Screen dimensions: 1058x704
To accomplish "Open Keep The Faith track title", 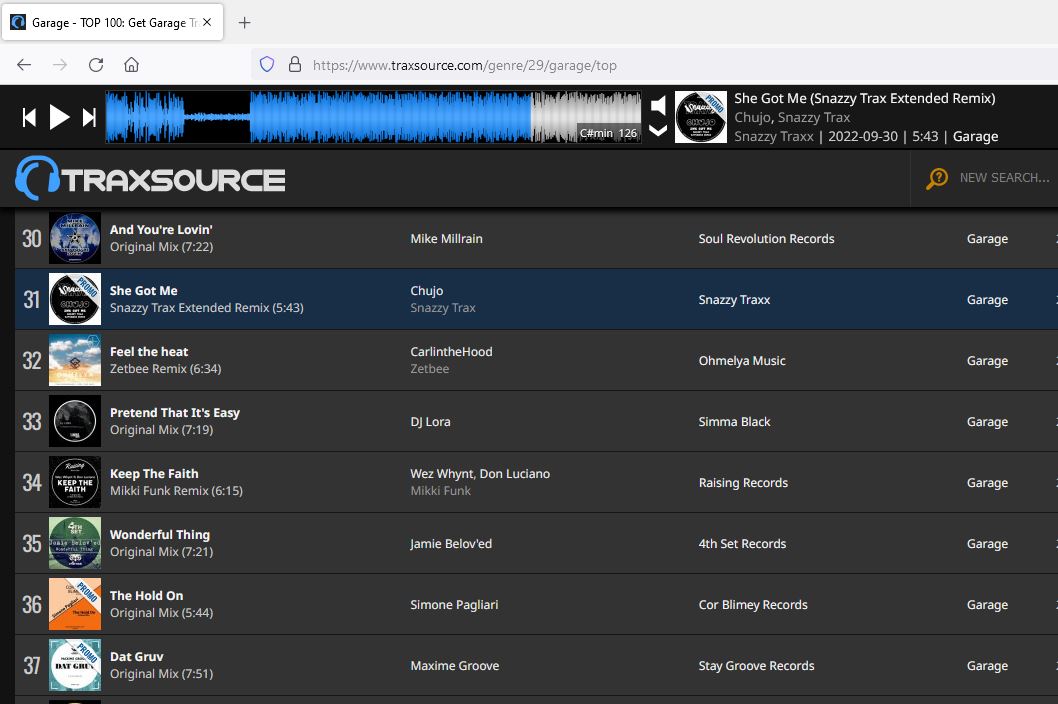I will [x=154, y=474].
